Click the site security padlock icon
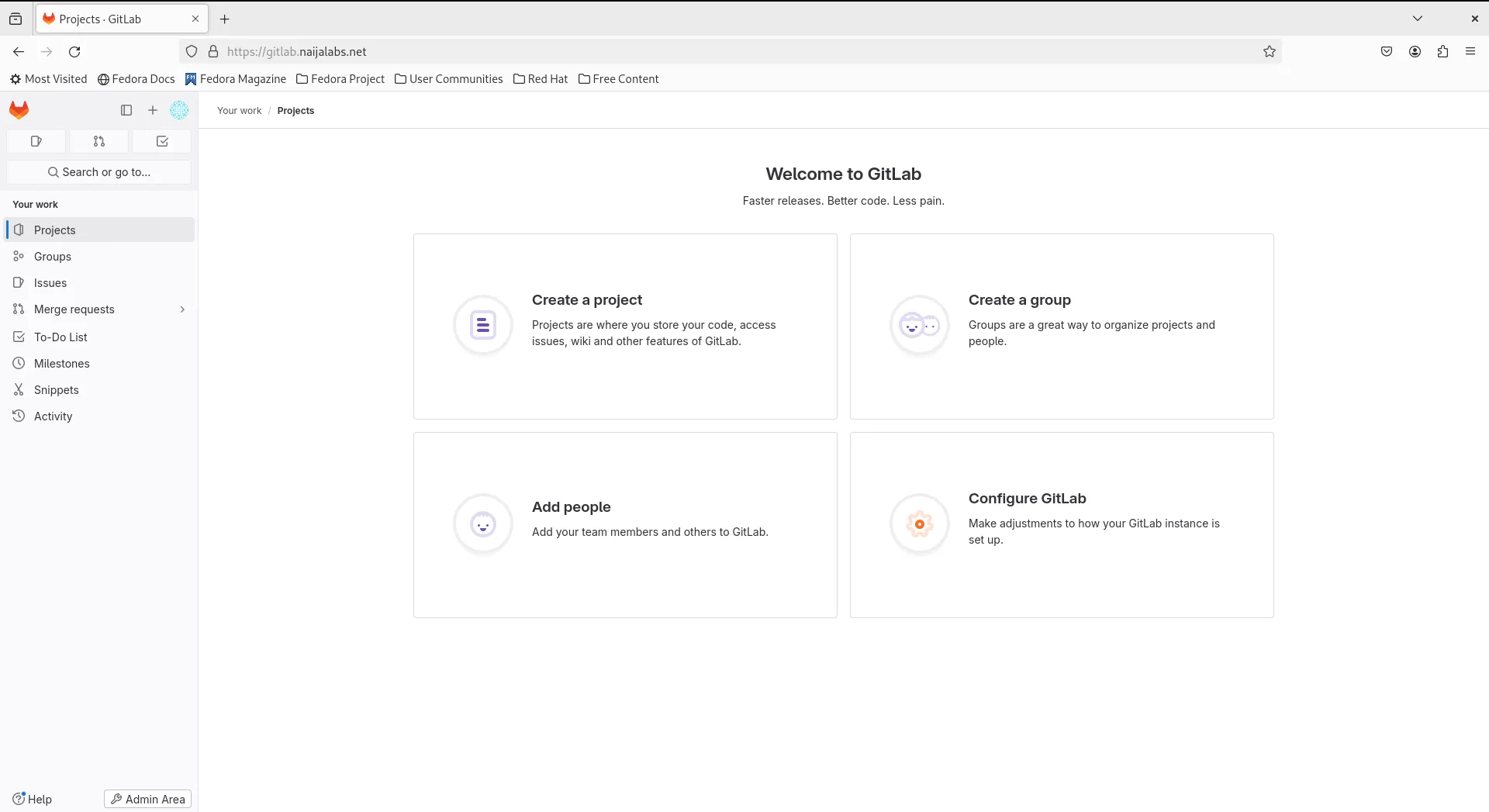The width and height of the screenshot is (1489, 812). [x=213, y=51]
